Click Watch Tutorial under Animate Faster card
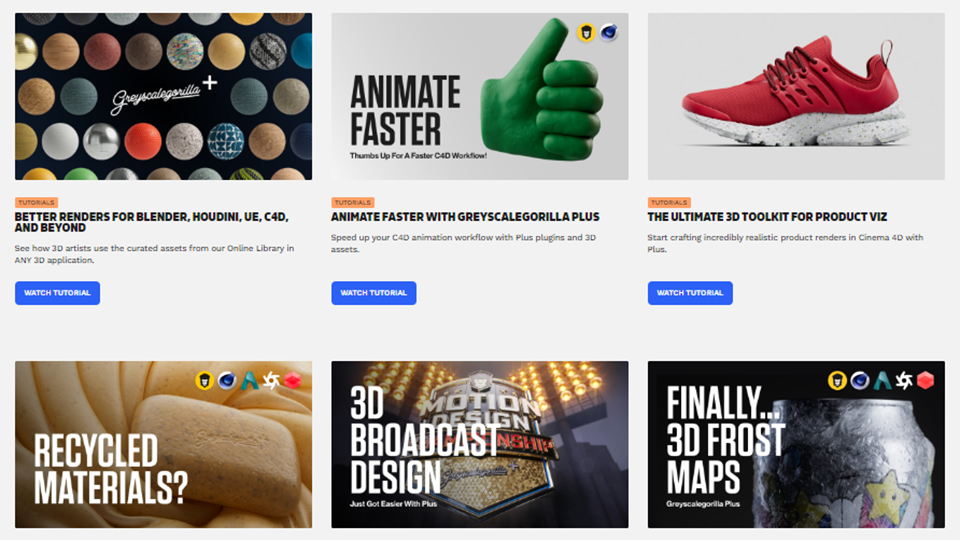 point(373,293)
